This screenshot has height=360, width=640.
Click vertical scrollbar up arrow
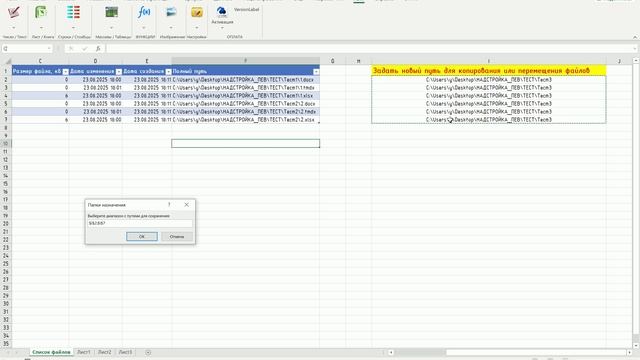636,60
